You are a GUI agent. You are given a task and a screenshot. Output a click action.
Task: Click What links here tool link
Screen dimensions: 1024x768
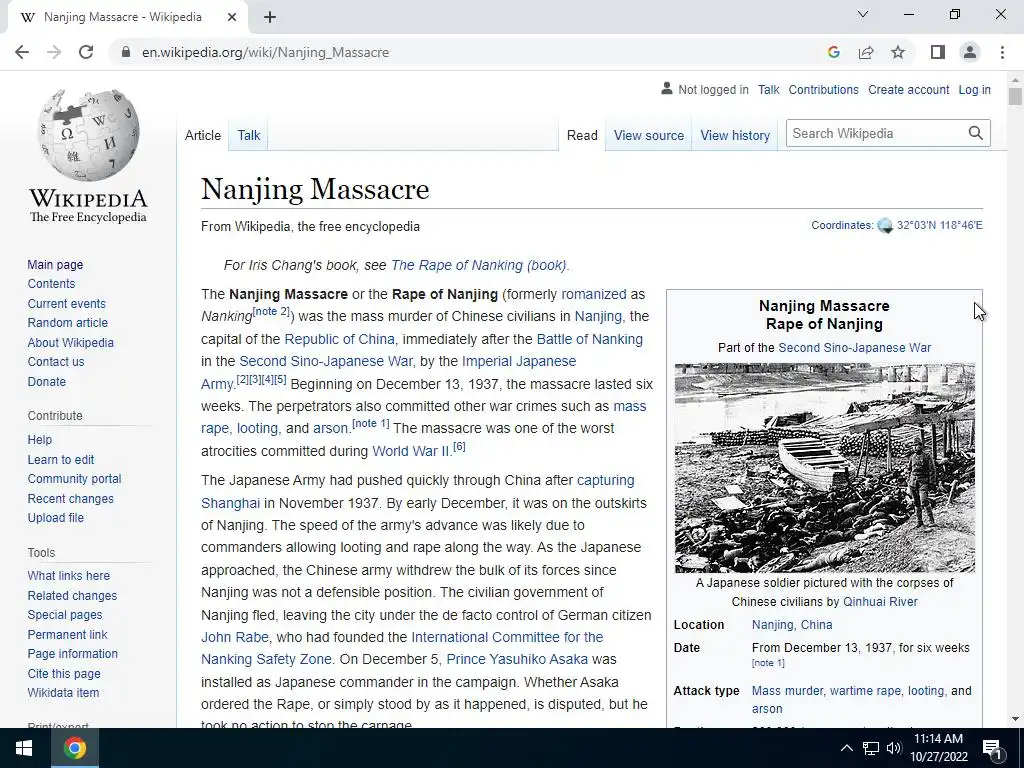[x=69, y=575]
